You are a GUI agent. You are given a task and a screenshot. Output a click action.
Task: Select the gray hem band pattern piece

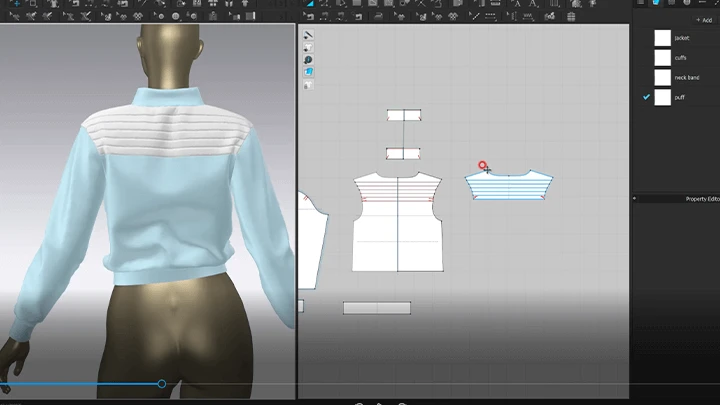(x=377, y=308)
